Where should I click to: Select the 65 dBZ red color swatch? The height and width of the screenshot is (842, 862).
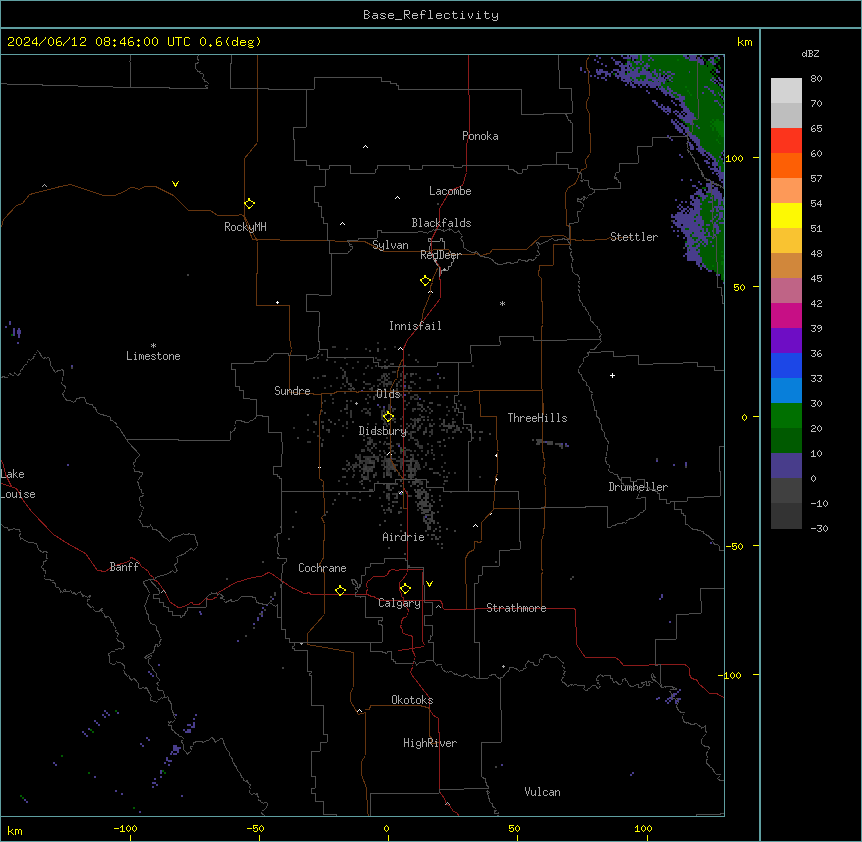pos(786,140)
